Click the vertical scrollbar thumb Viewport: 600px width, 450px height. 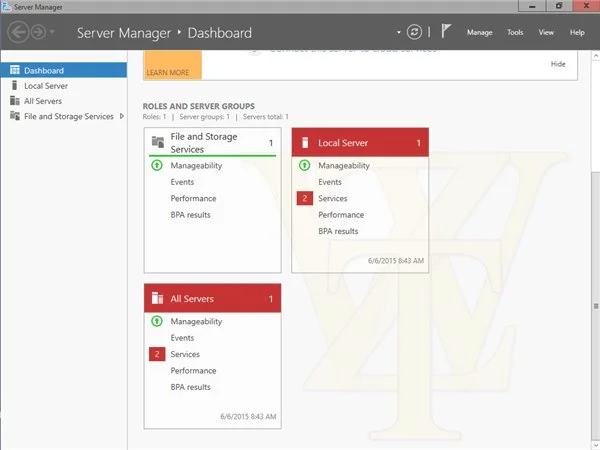point(596,306)
